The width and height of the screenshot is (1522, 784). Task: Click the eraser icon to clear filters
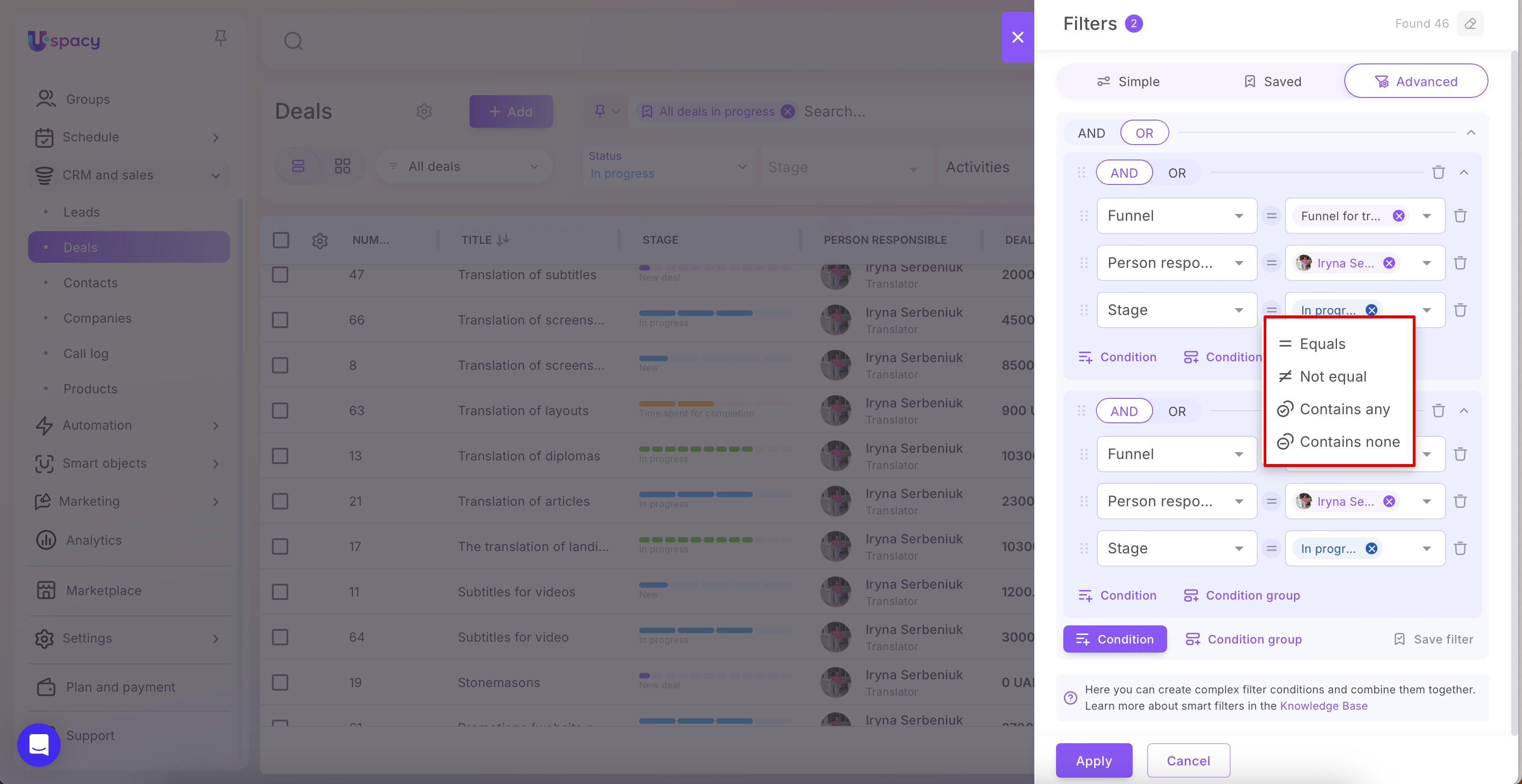click(1470, 24)
